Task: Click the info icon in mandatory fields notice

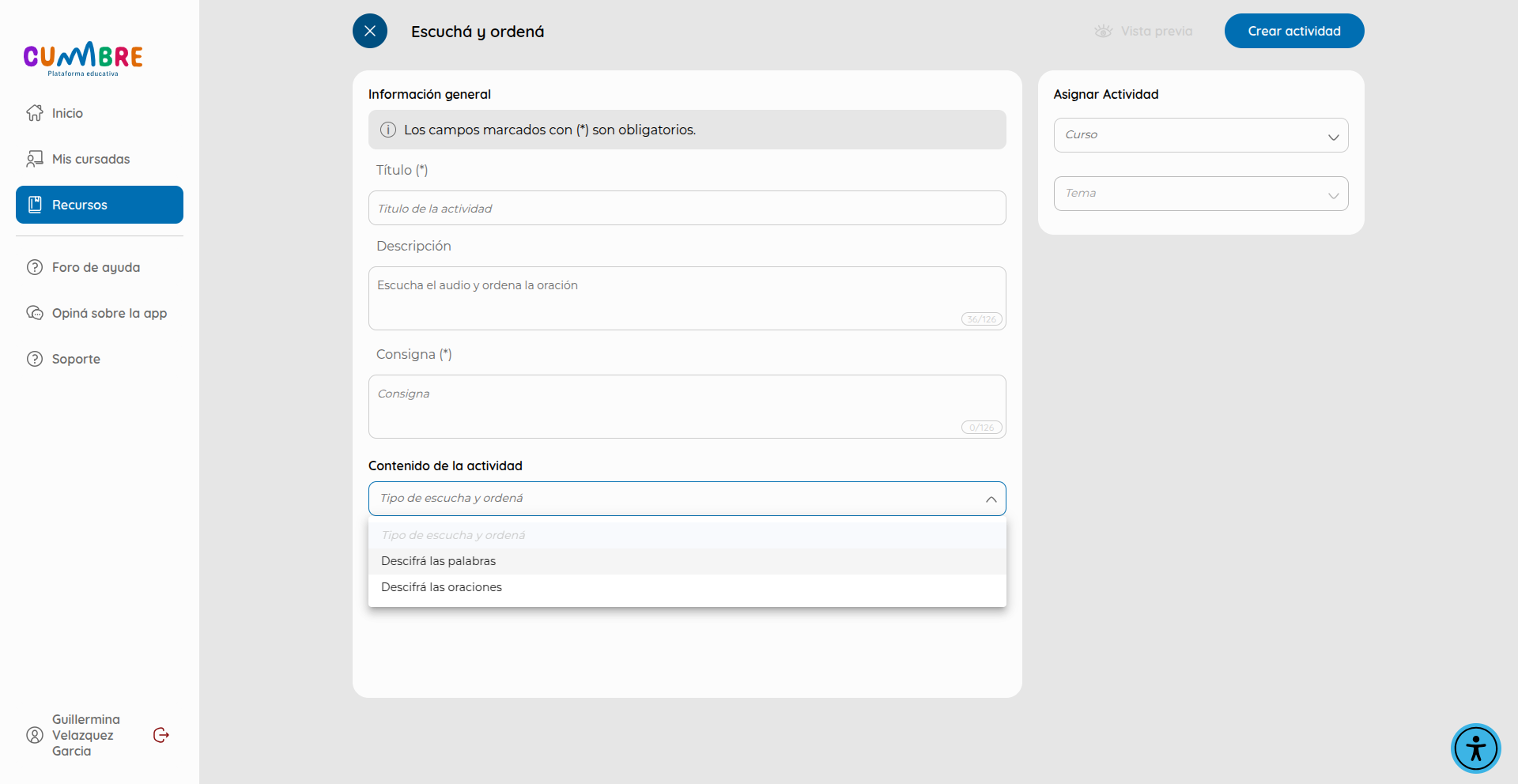Action: (x=388, y=130)
